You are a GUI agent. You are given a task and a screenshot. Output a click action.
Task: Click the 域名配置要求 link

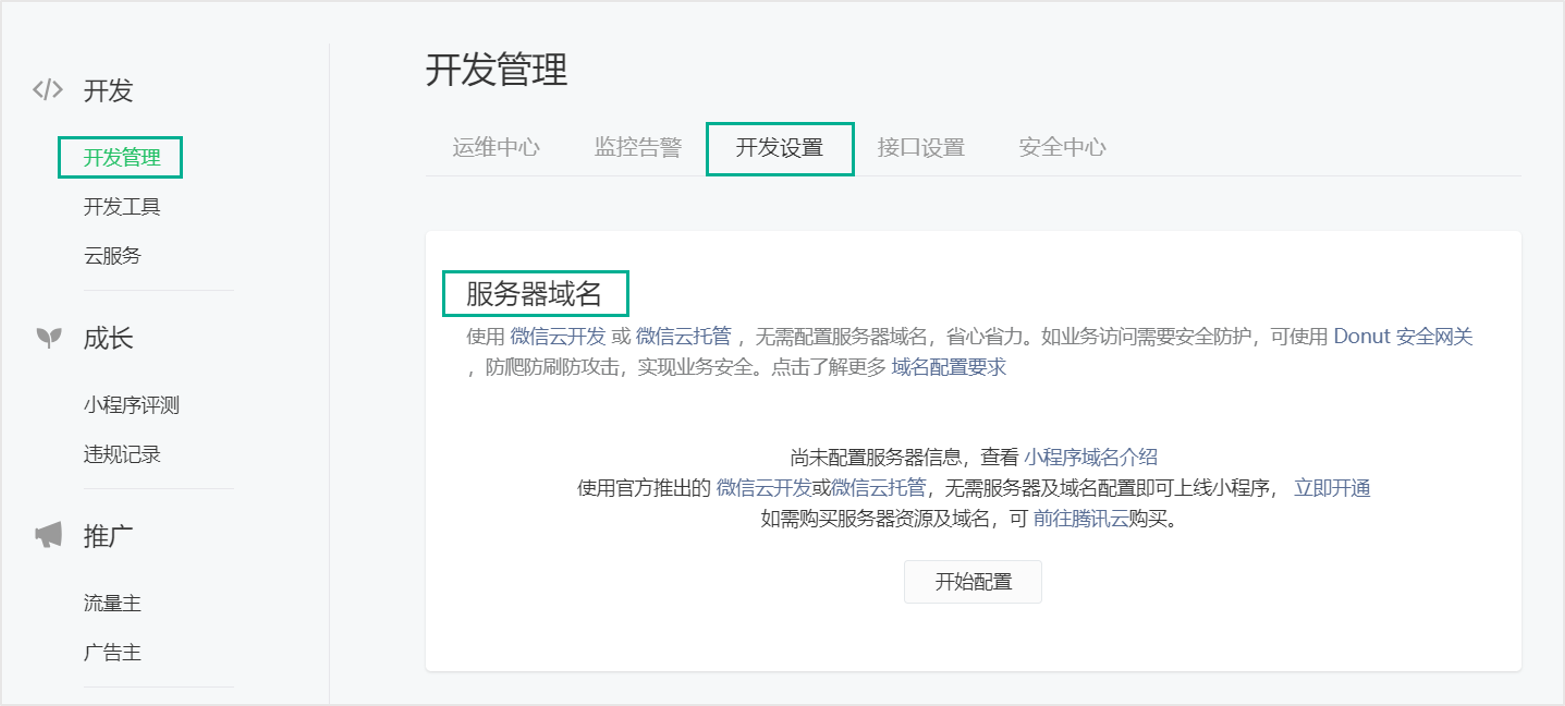[x=948, y=367]
